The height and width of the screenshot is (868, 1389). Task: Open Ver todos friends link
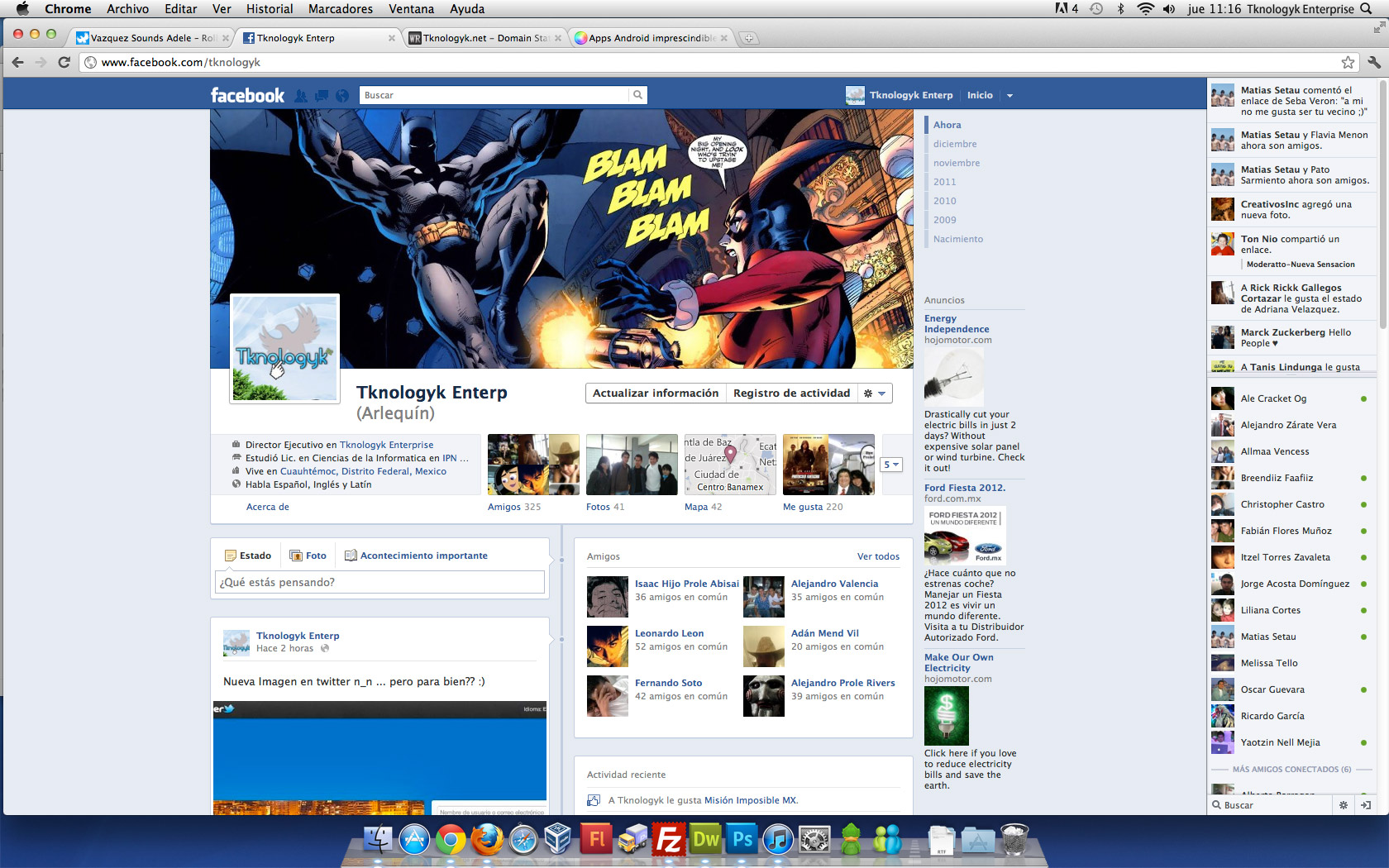(x=878, y=556)
